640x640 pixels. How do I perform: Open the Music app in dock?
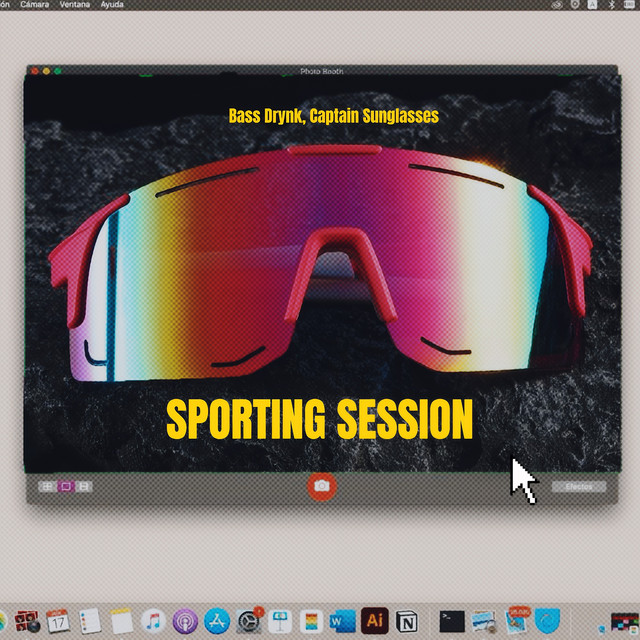click(x=153, y=620)
